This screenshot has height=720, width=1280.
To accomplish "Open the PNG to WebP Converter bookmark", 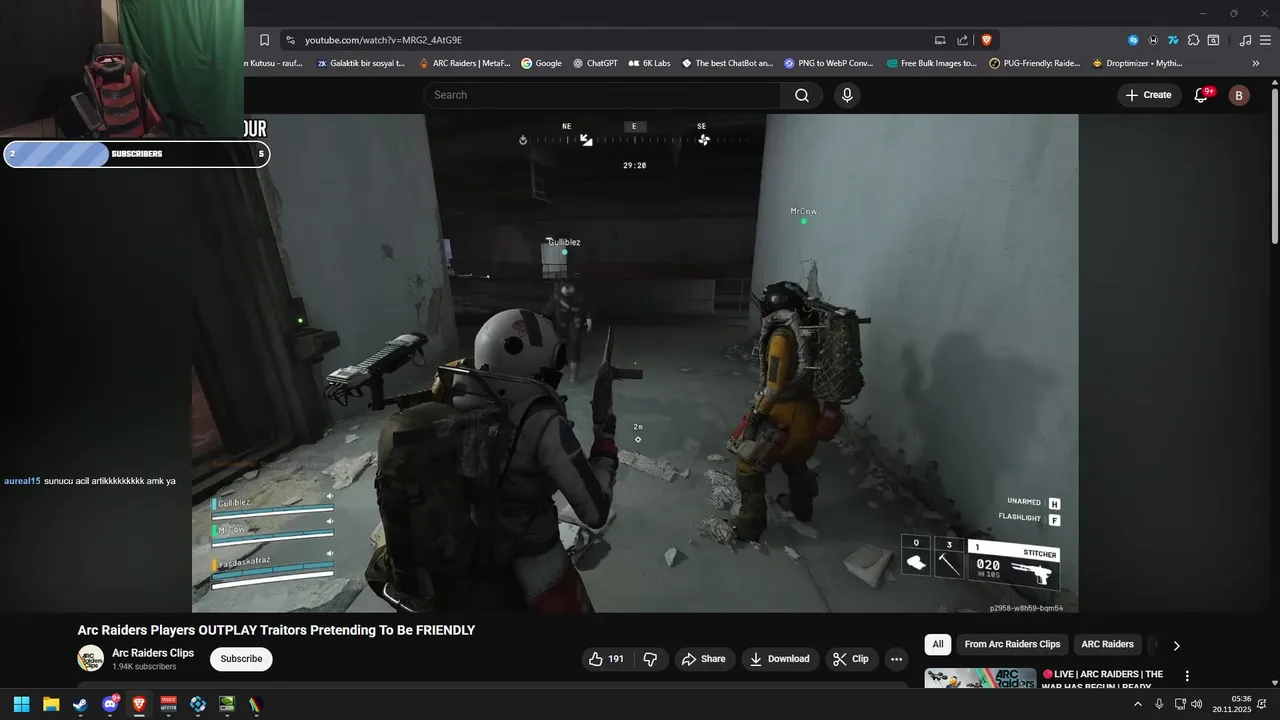I will [828, 63].
